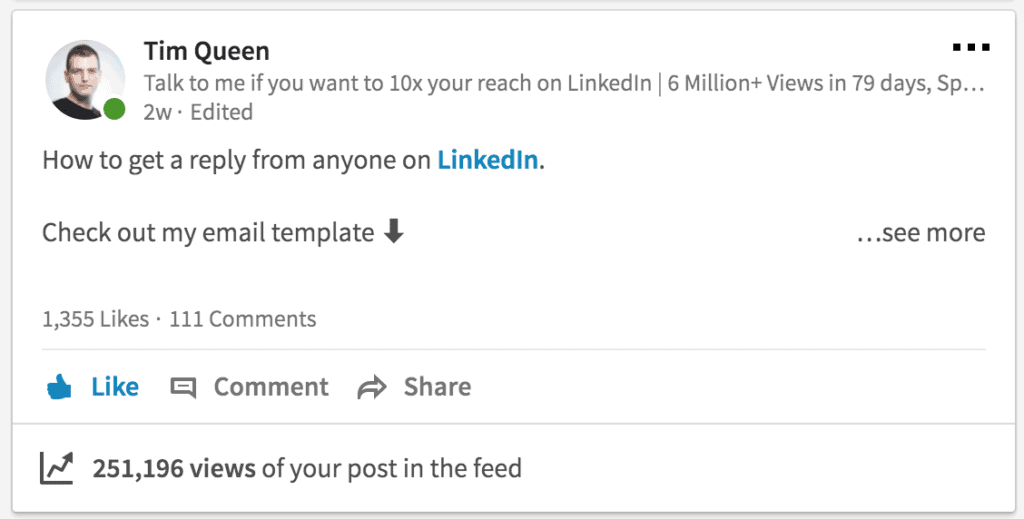Click the Comment speech bubble icon
The width and height of the screenshot is (1024, 519).
coord(183,388)
